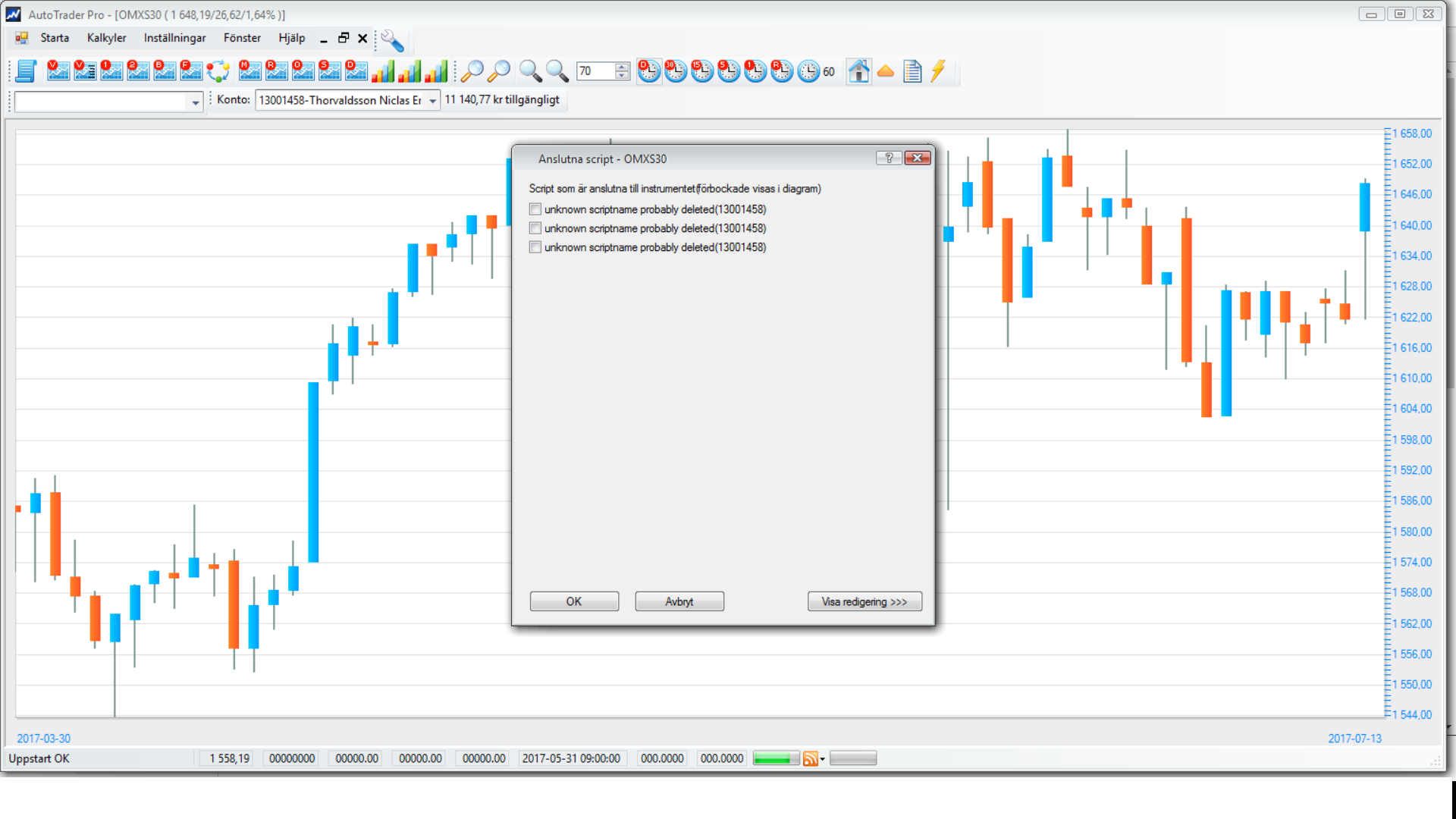Select the 30-minute clock timeframe icon
This screenshot has width=1456, height=819.
coord(675,71)
